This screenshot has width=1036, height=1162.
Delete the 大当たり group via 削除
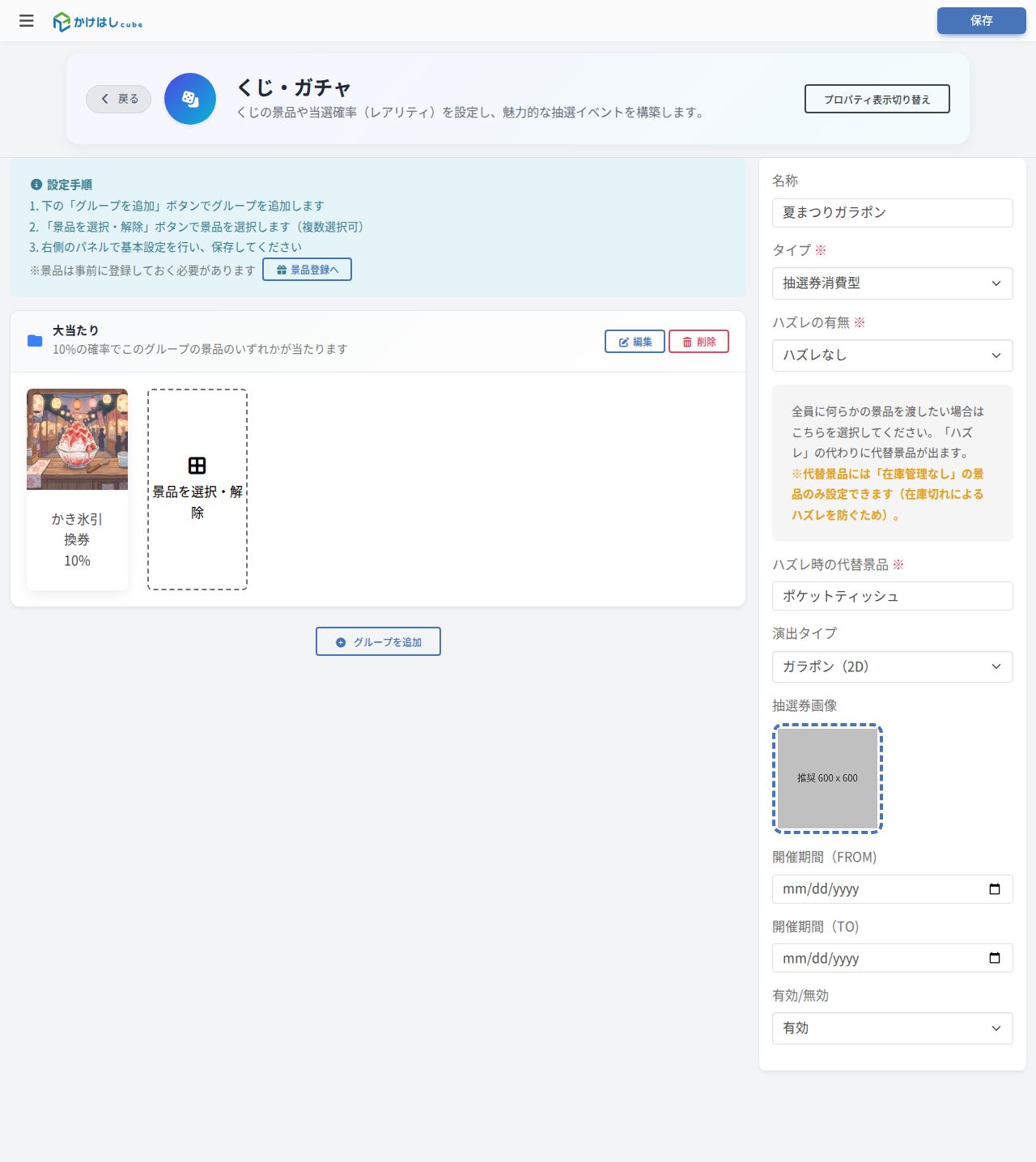click(x=698, y=342)
